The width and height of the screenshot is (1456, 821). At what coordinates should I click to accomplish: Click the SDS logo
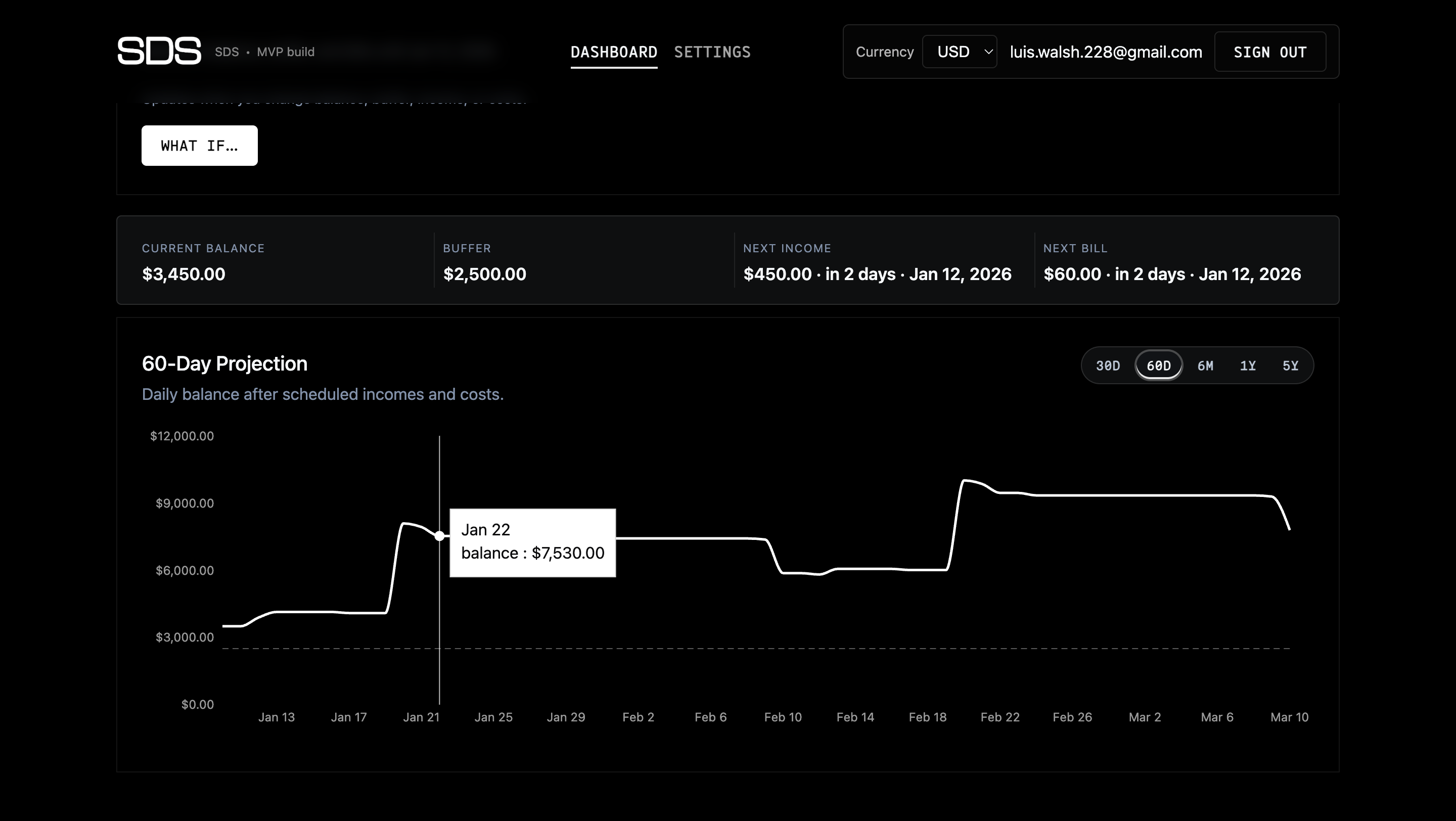(159, 51)
